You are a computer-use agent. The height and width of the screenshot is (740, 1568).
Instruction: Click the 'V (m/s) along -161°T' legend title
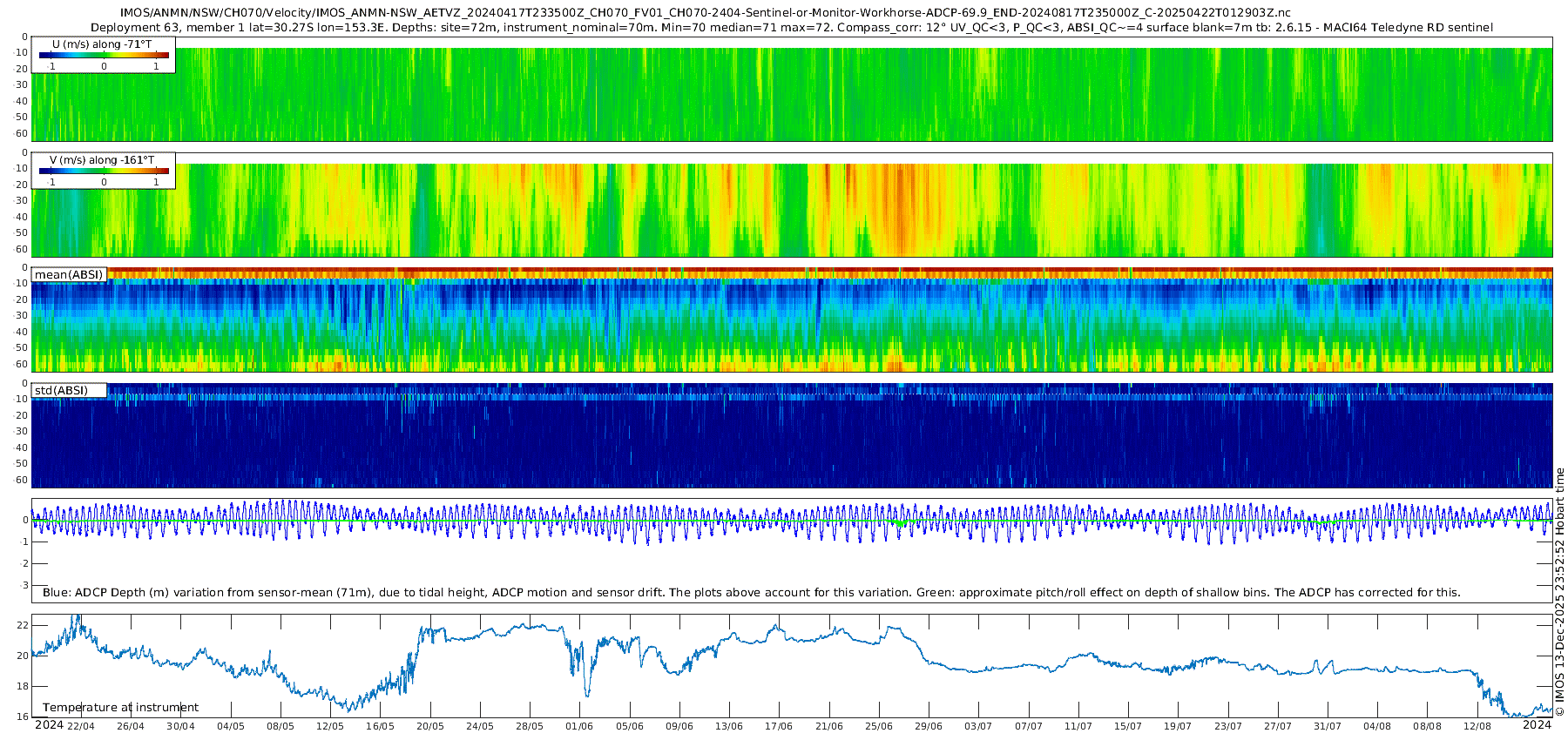(102, 160)
